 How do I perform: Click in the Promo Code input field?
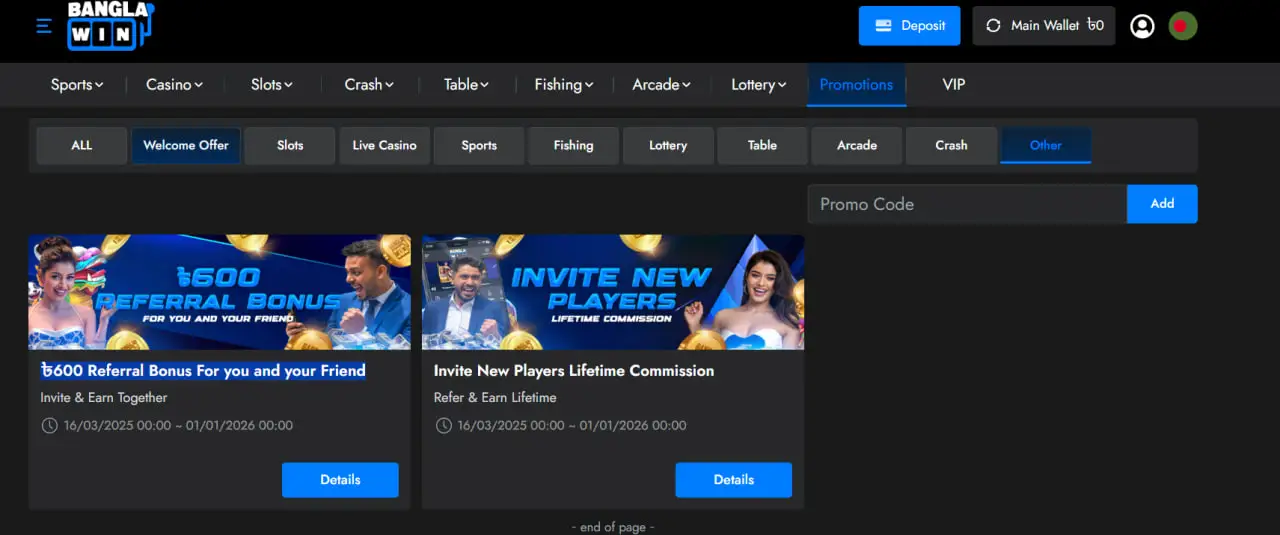click(x=966, y=204)
